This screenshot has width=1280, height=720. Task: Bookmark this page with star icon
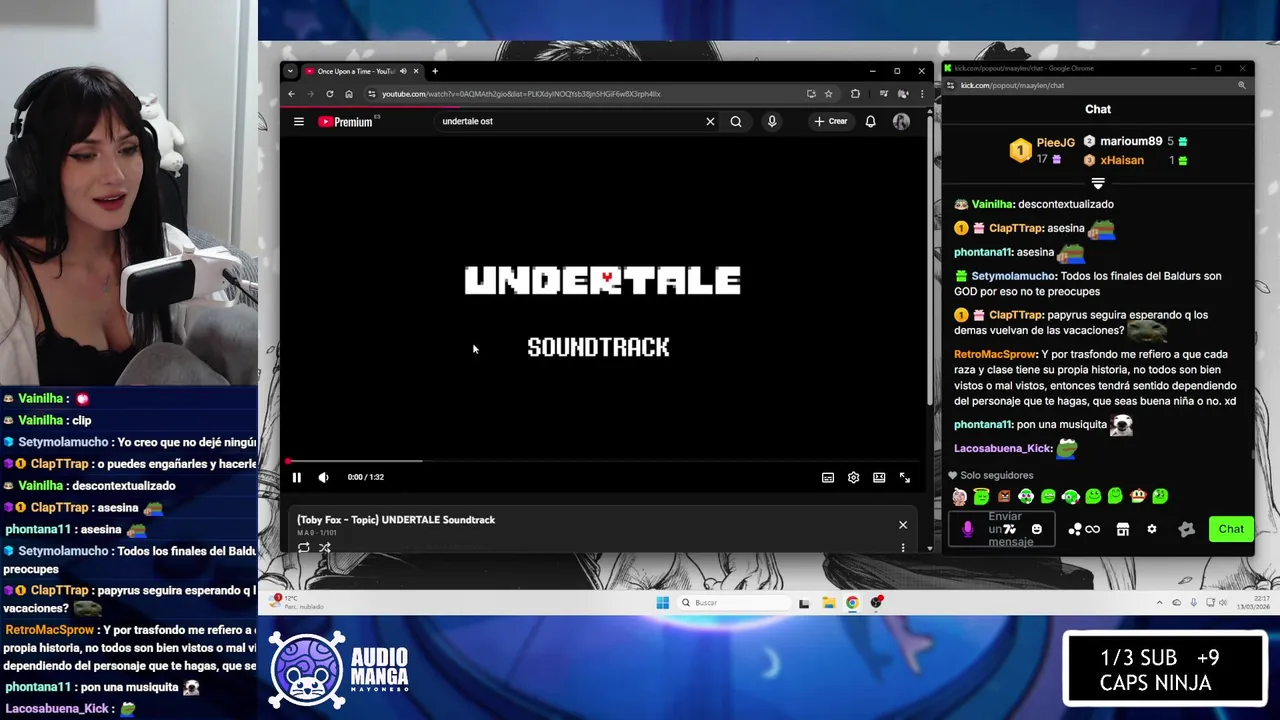pos(829,94)
